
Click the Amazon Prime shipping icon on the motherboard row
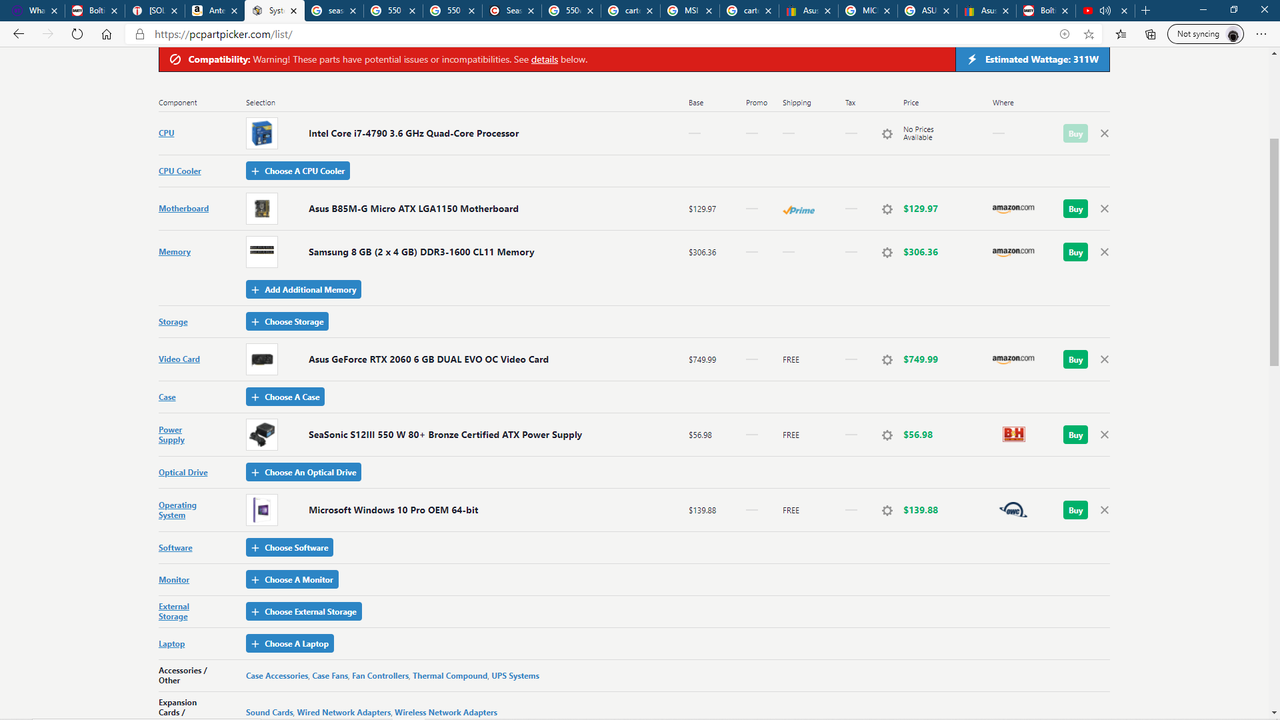click(798, 210)
